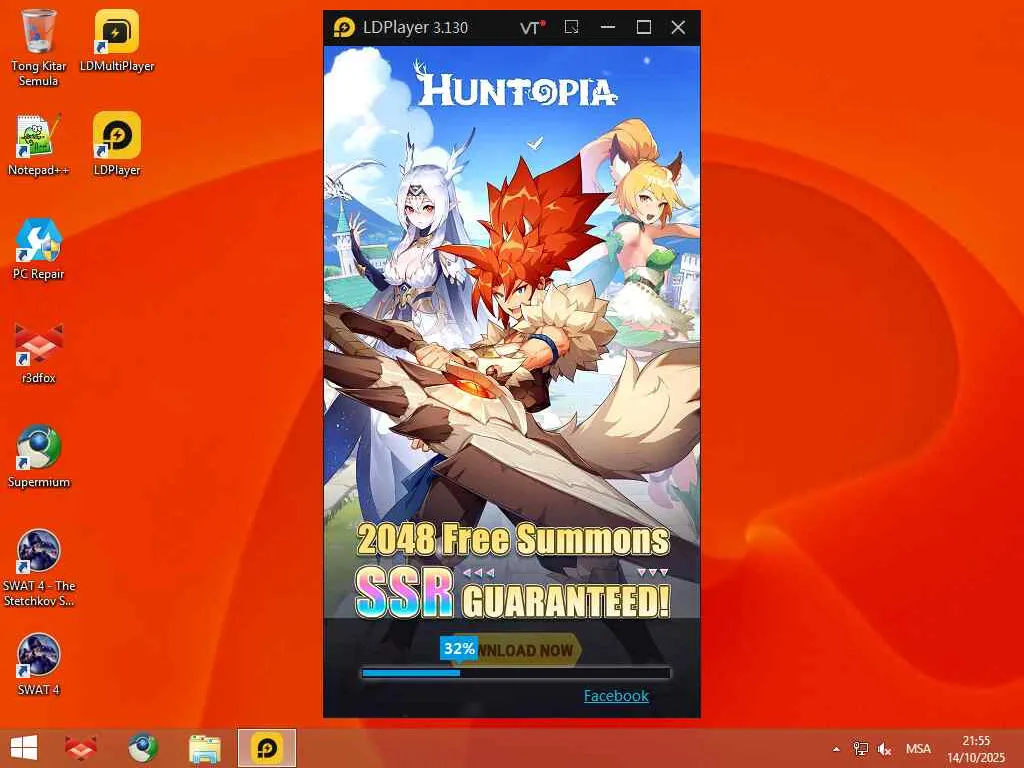Maximize the LDPlayer window
This screenshot has height=768, width=1024.
[x=644, y=27]
